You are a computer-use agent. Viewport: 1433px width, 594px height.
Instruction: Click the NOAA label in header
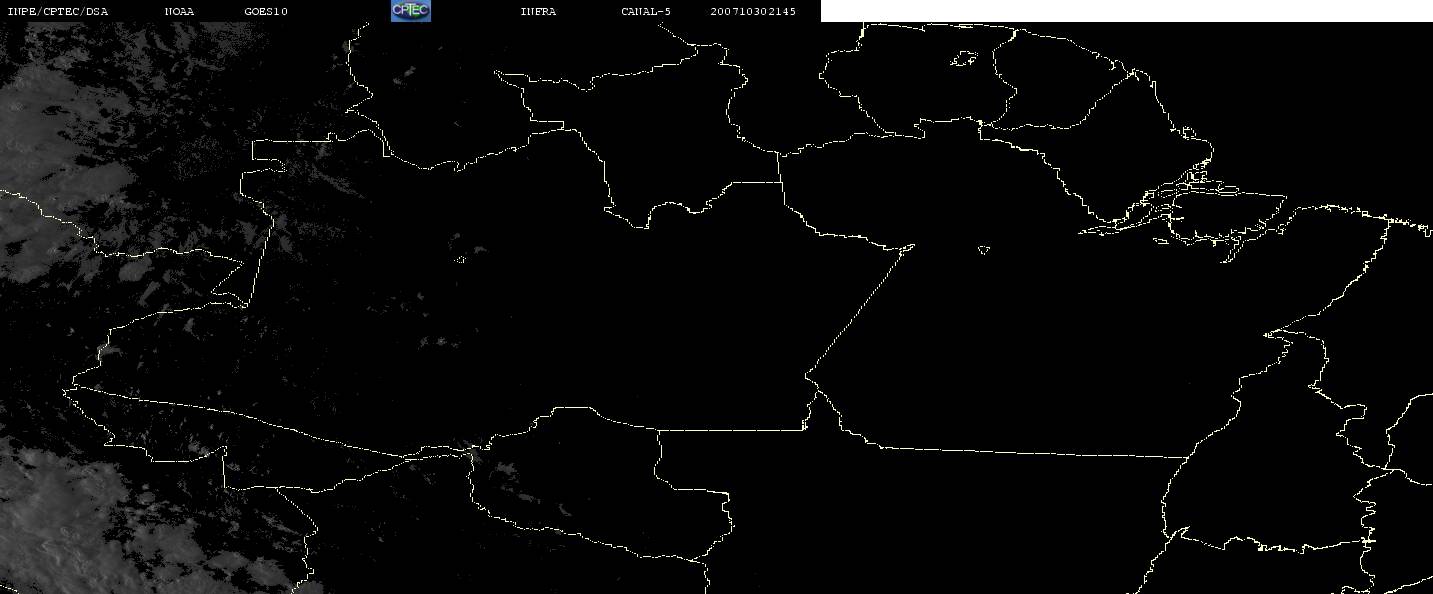coord(180,12)
